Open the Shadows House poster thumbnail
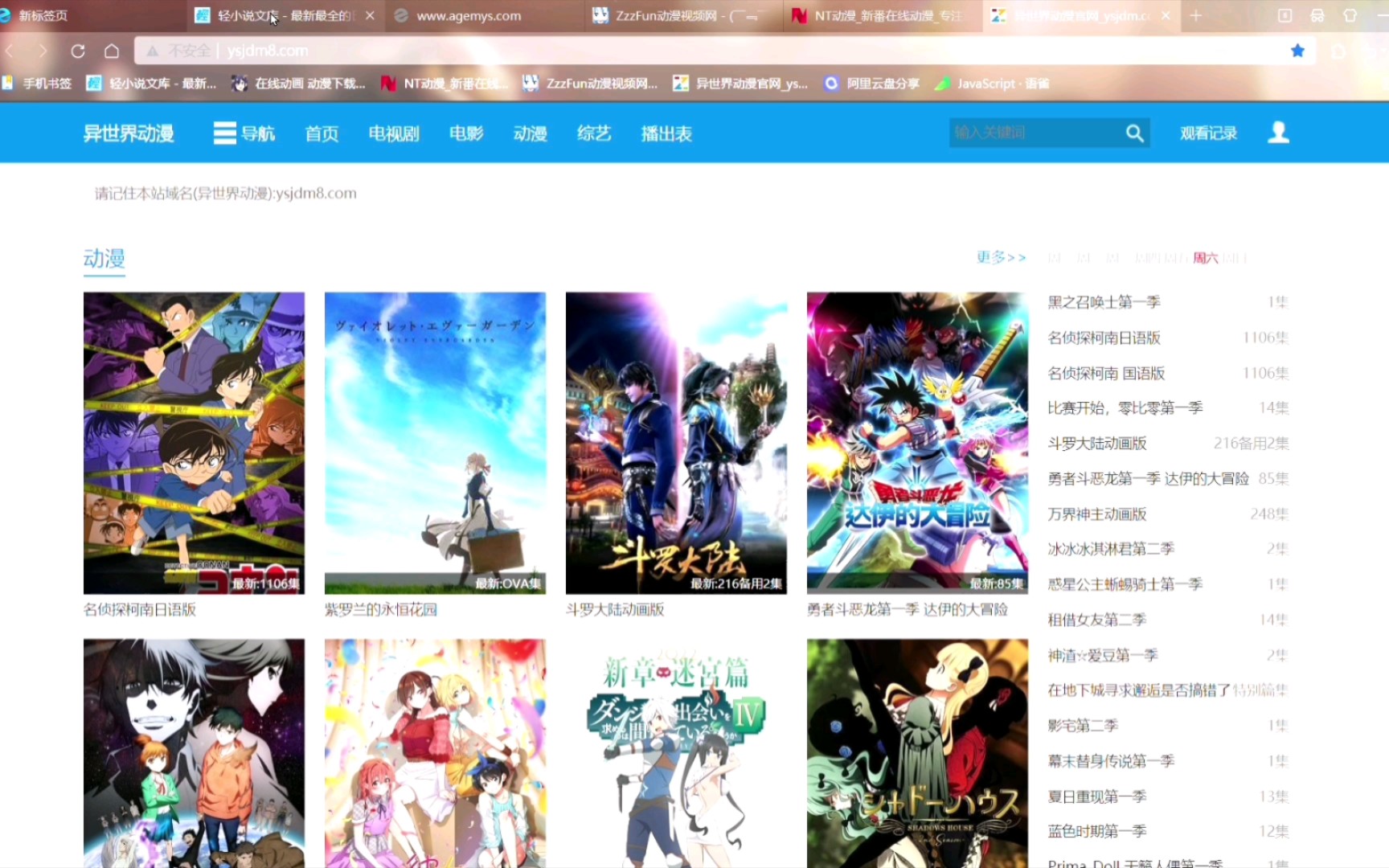 [917, 753]
